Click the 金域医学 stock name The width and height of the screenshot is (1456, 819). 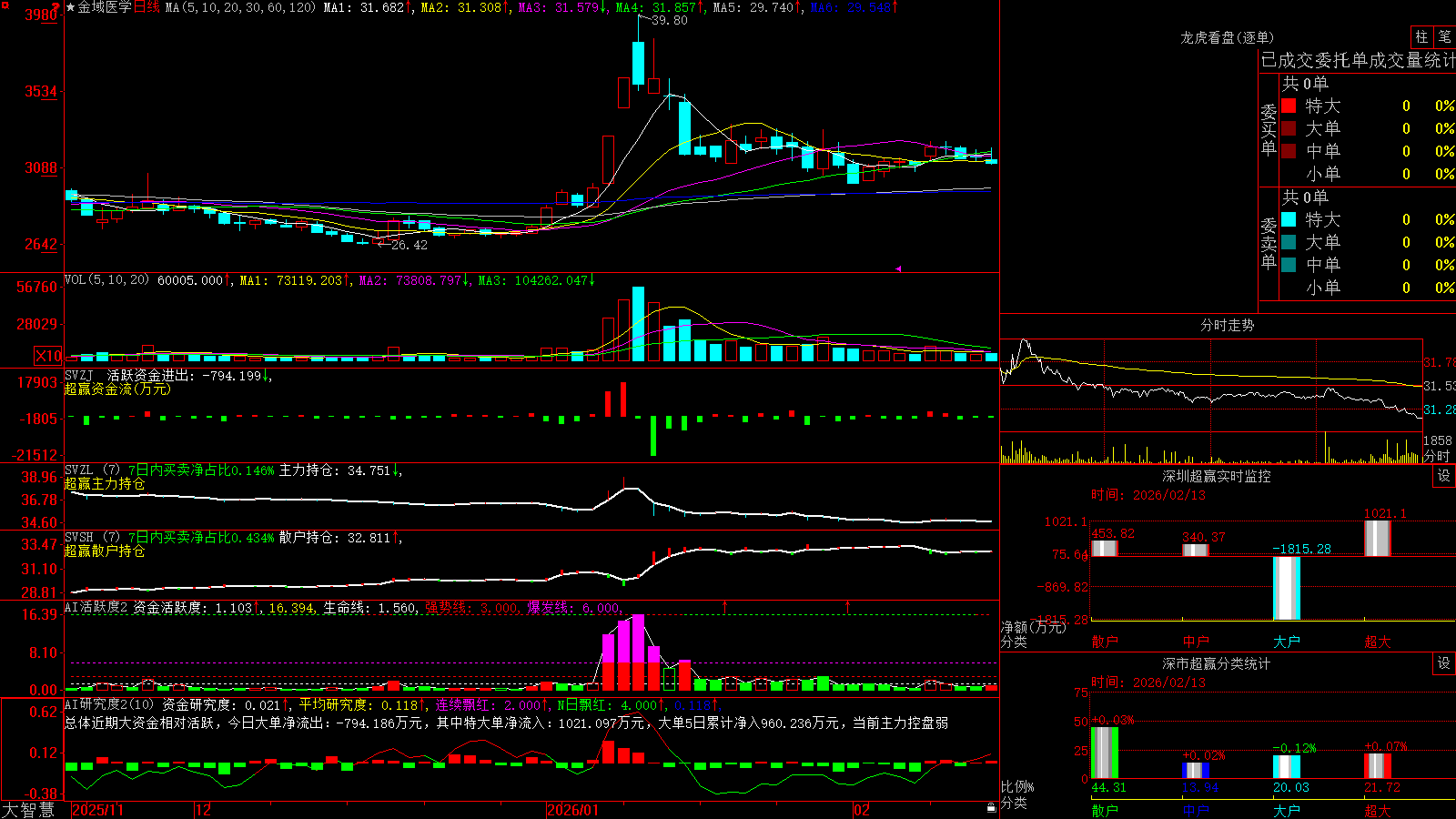pos(105,7)
